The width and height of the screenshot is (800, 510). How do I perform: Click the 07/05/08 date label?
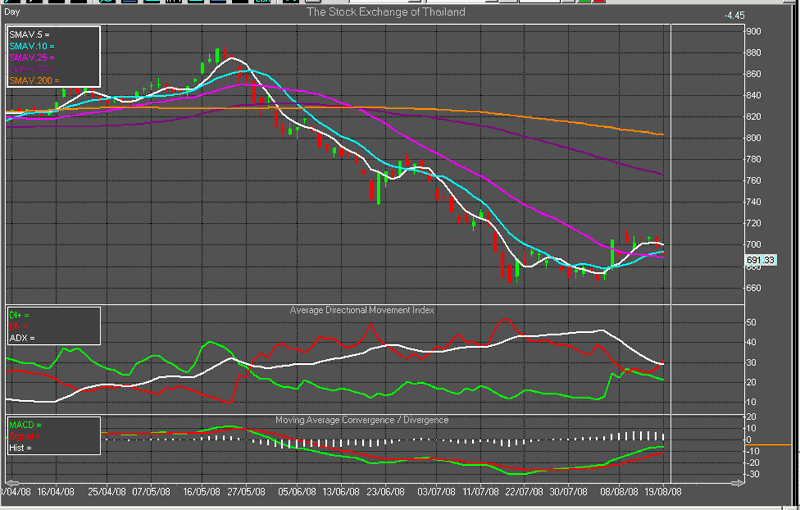(x=151, y=492)
